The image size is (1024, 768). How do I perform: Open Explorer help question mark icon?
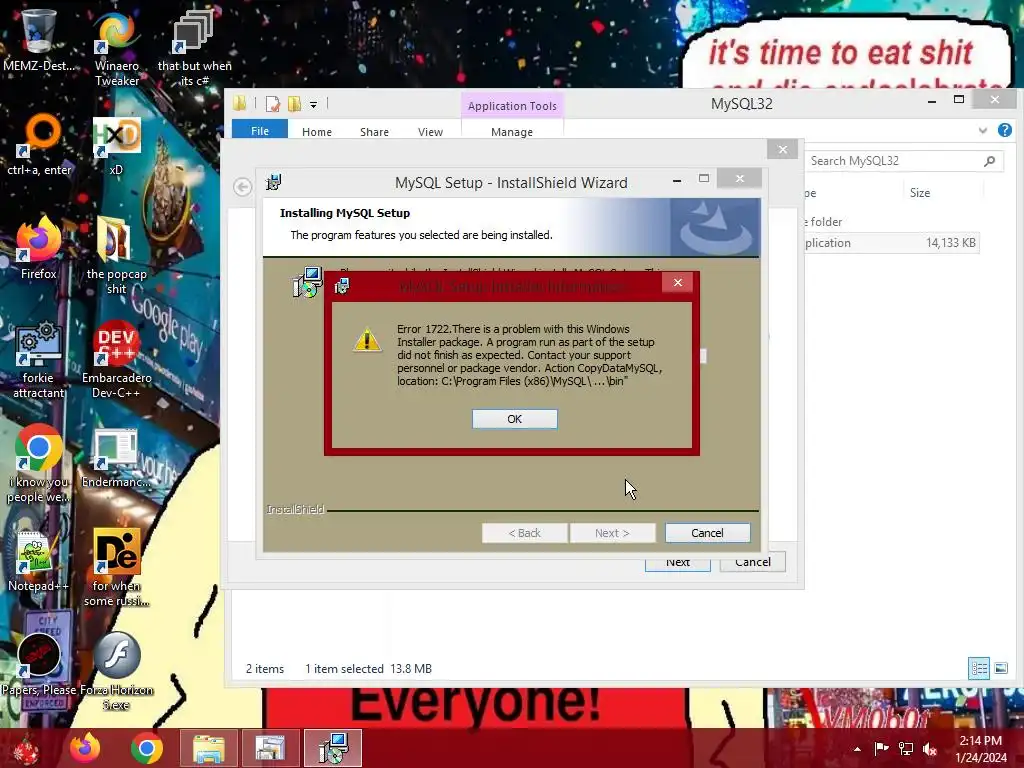[x=1005, y=130]
